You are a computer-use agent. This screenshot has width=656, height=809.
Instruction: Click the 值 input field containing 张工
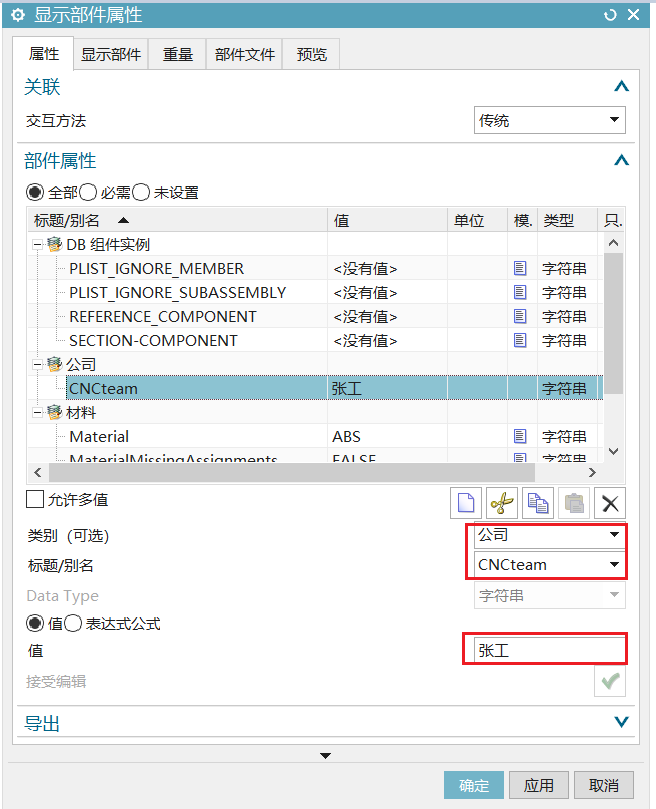tap(550, 650)
